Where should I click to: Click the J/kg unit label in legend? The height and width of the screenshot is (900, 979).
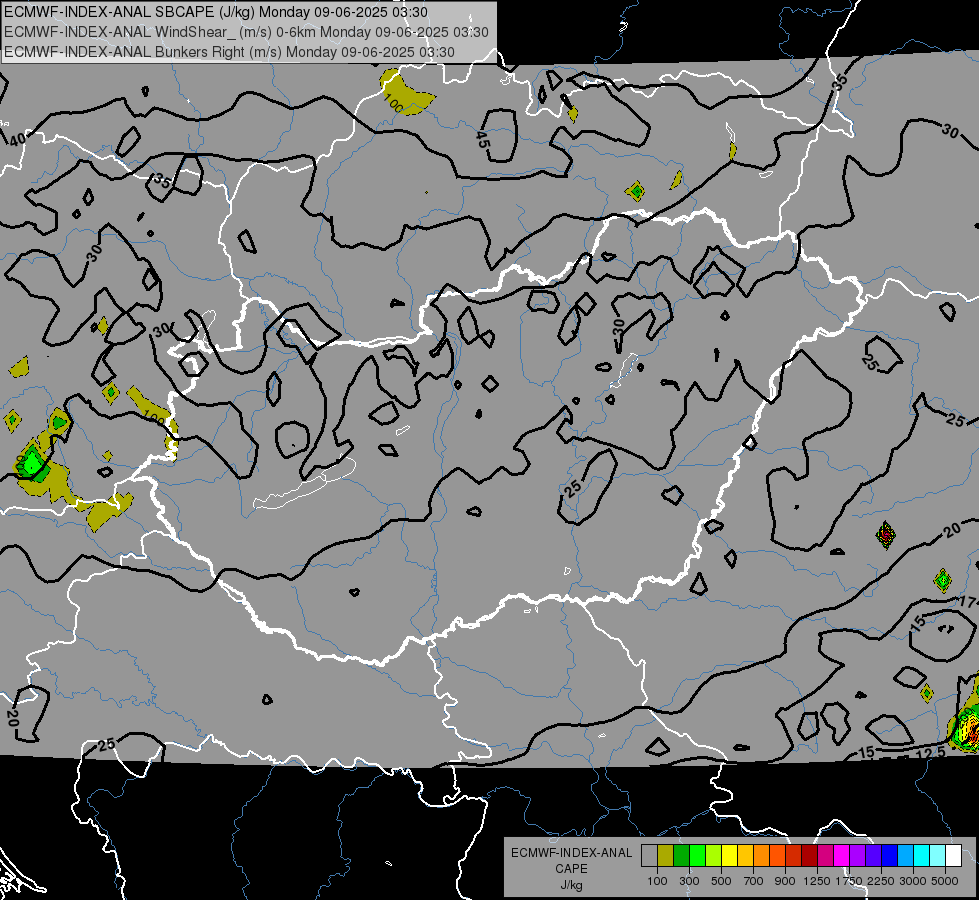[571, 885]
